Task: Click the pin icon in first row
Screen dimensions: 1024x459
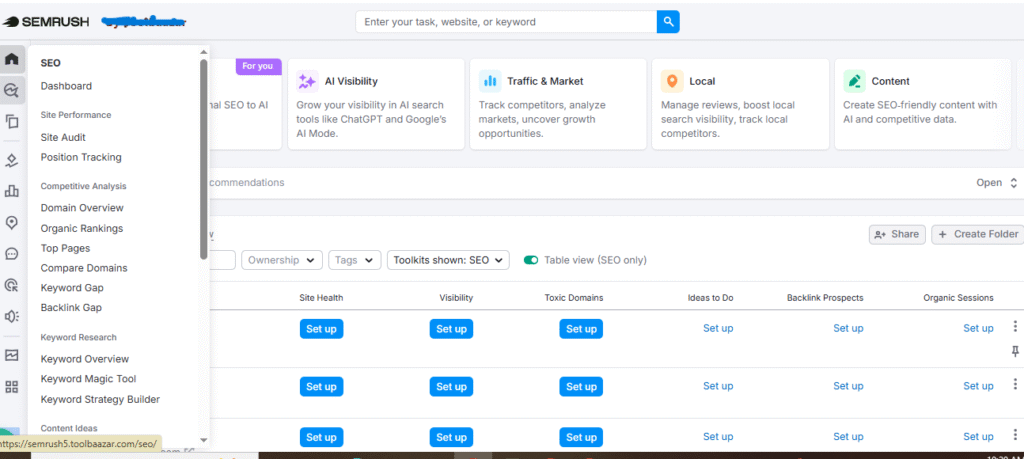Action: click(x=1015, y=352)
